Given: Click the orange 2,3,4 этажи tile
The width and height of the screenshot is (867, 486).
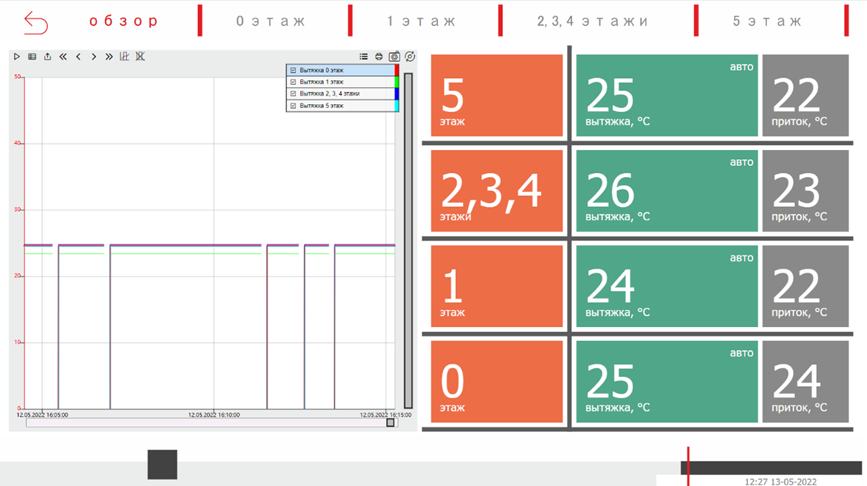Looking at the screenshot, I should 496,190.
